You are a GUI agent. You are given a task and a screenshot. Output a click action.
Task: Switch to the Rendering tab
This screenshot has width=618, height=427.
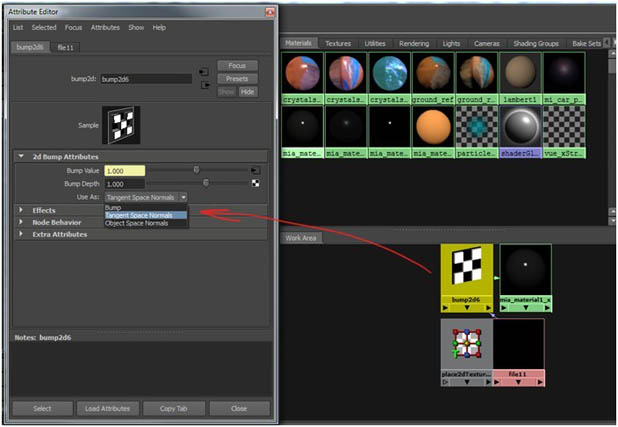(414, 43)
